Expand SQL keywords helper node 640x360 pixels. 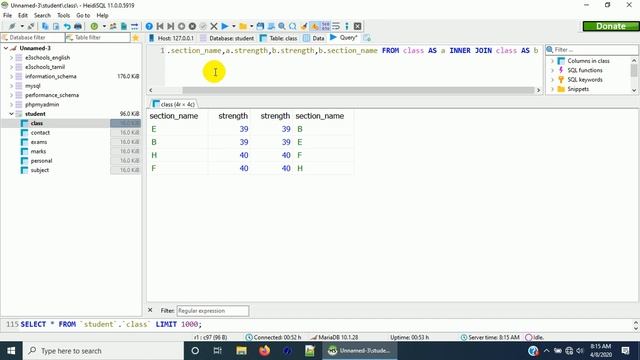point(553,80)
